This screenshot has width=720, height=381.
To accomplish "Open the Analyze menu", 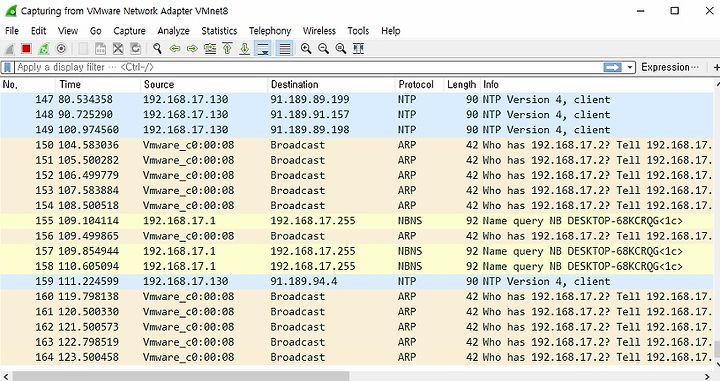I will (173, 31).
